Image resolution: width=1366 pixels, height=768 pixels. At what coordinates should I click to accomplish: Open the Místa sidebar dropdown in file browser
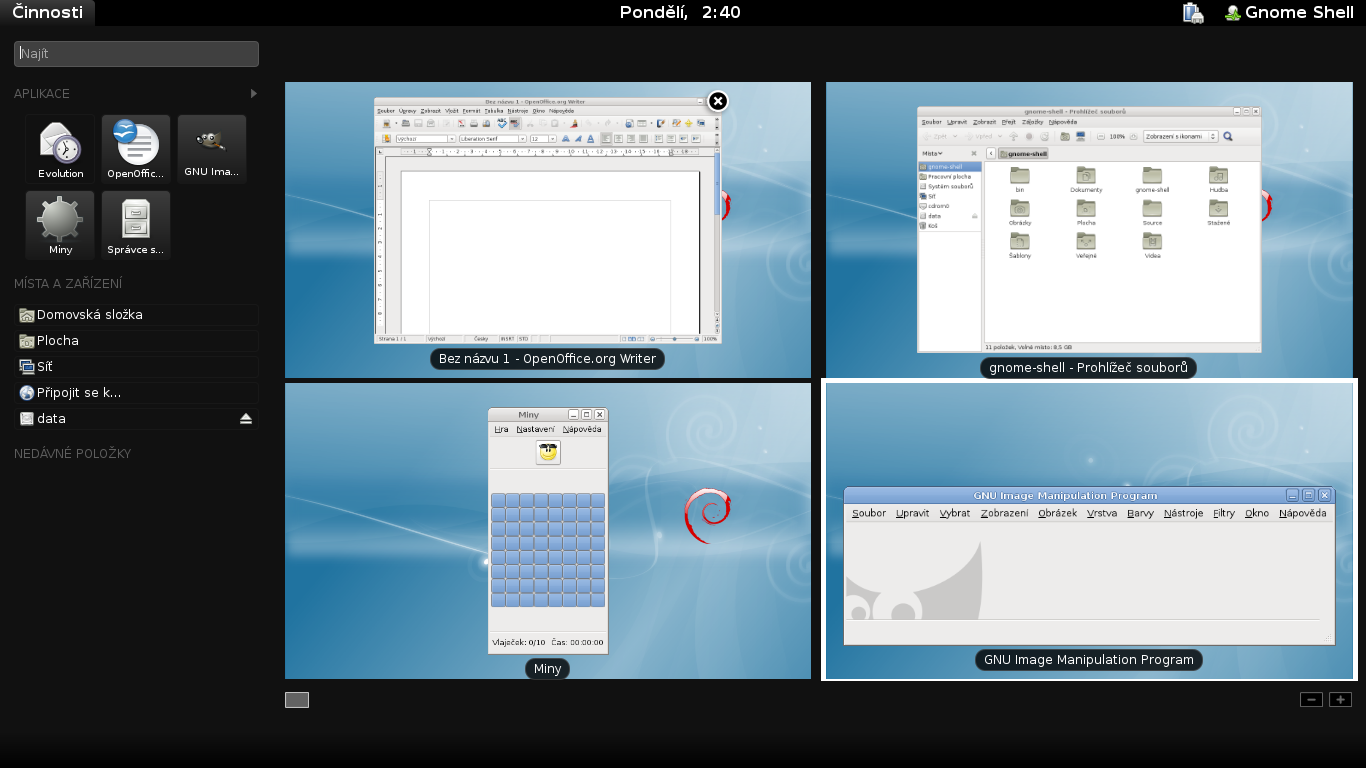pyautogui.click(x=932, y=153)
